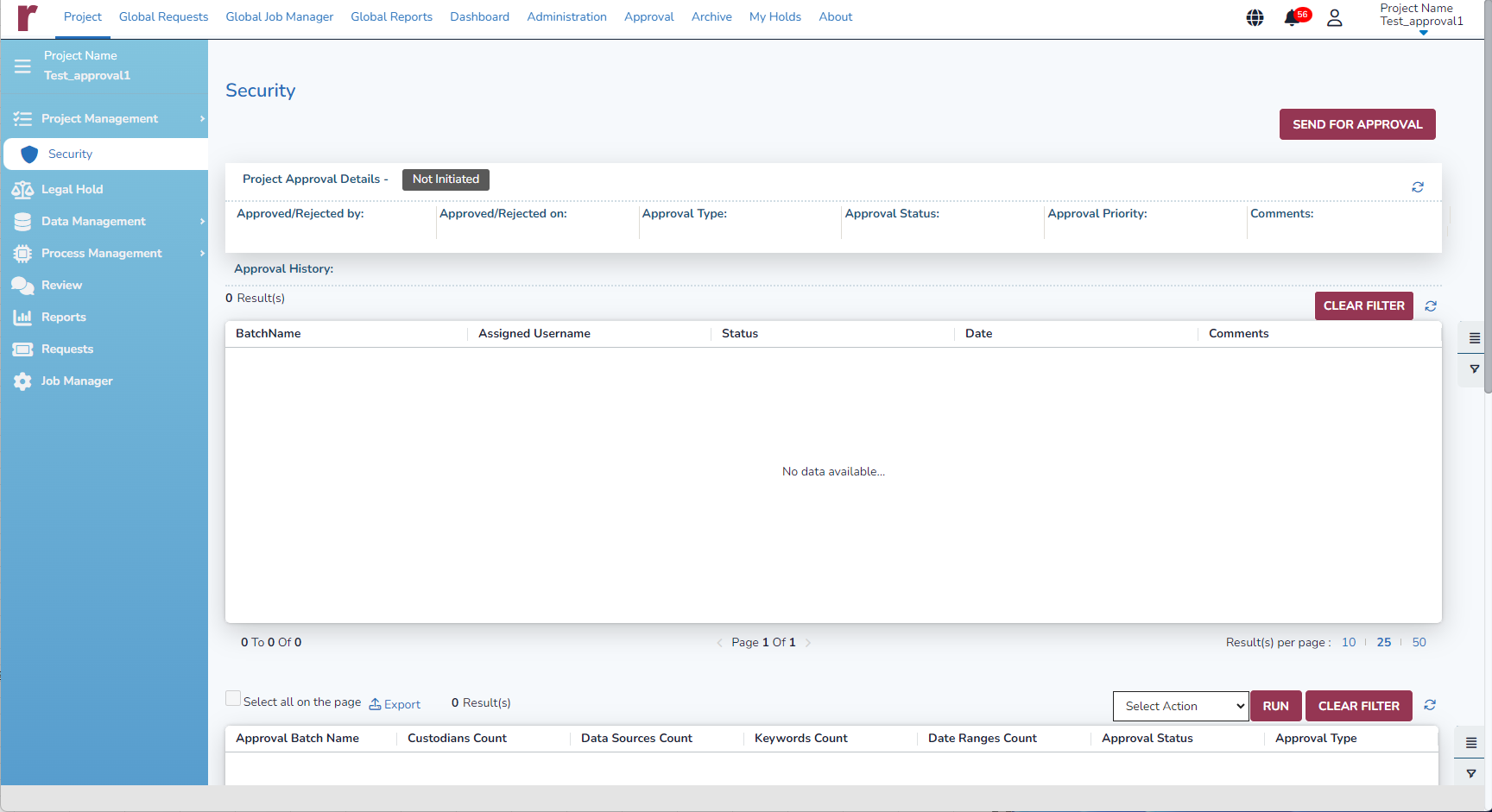Collapse sidebar with hamburger menu icon

coord(22,66)
